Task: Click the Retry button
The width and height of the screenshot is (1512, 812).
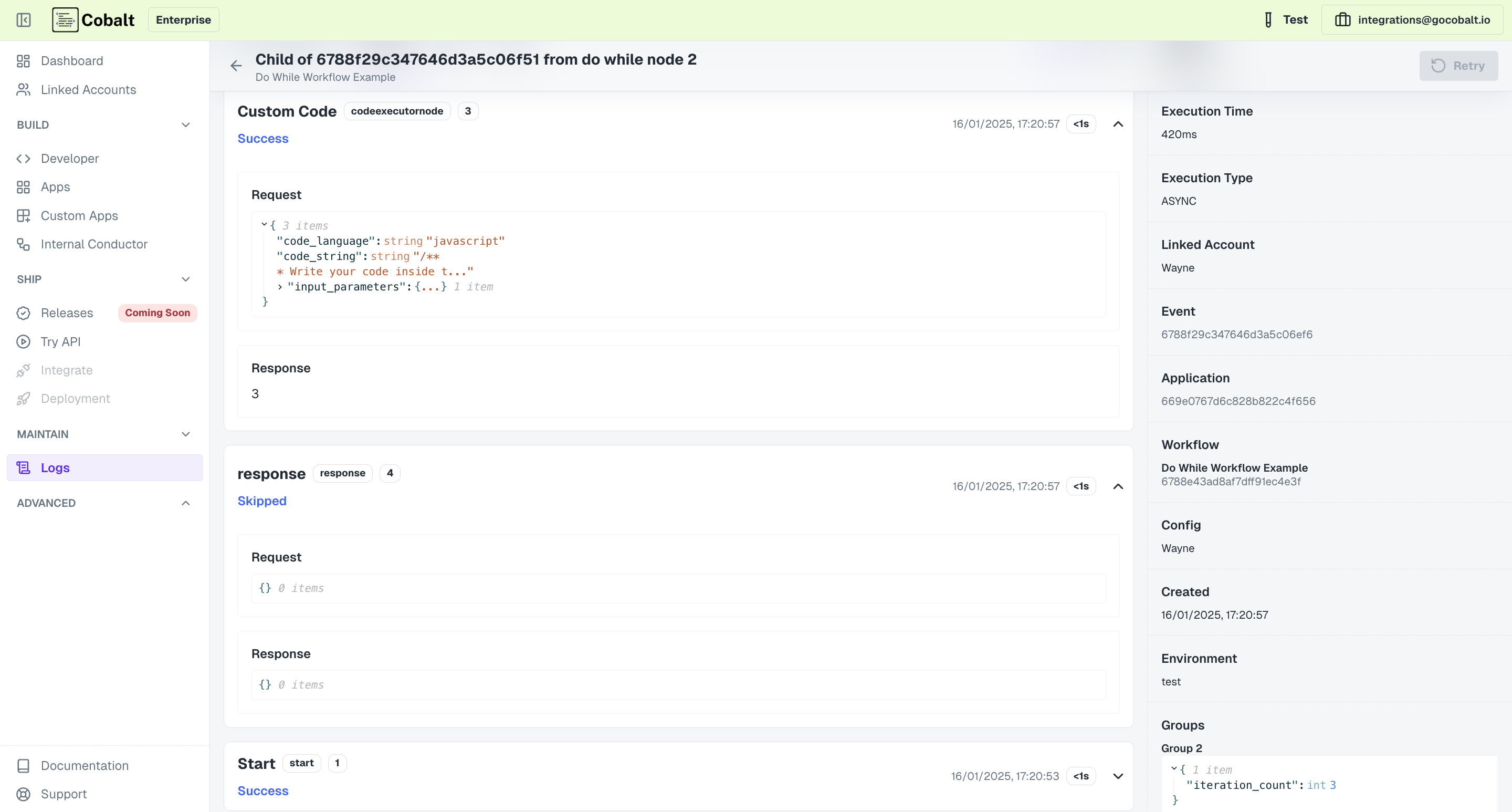Action: pyautogui.click(x=1458, y=65)
